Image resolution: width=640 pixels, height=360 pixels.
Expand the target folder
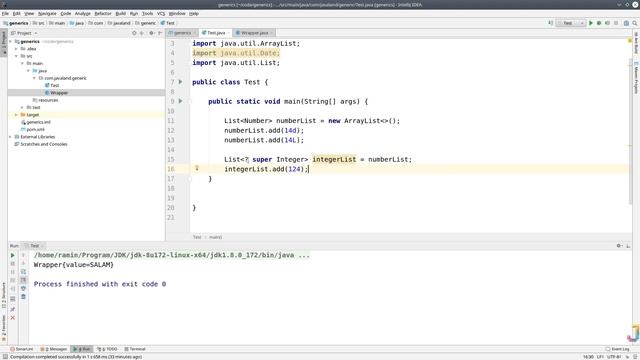pos(16,115)
